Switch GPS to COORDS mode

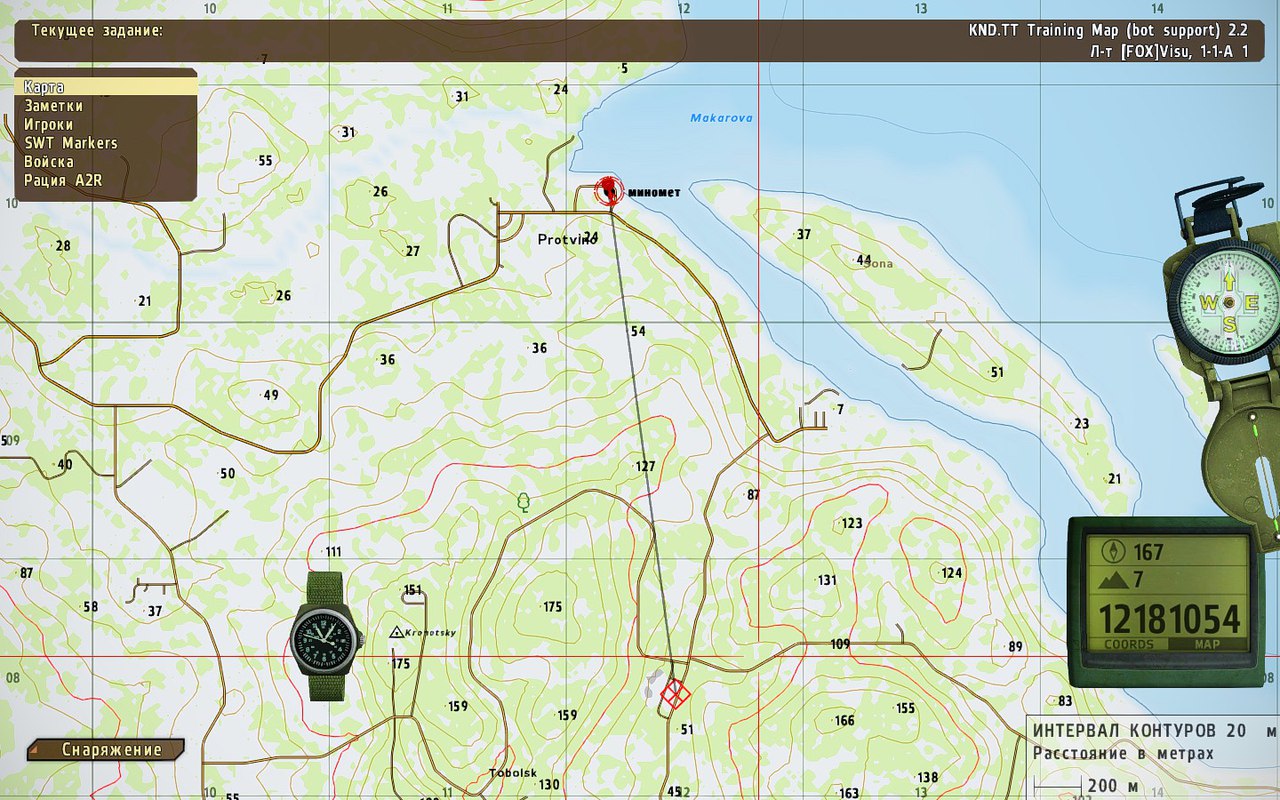pyautogui.click(x=1128, y=645)
